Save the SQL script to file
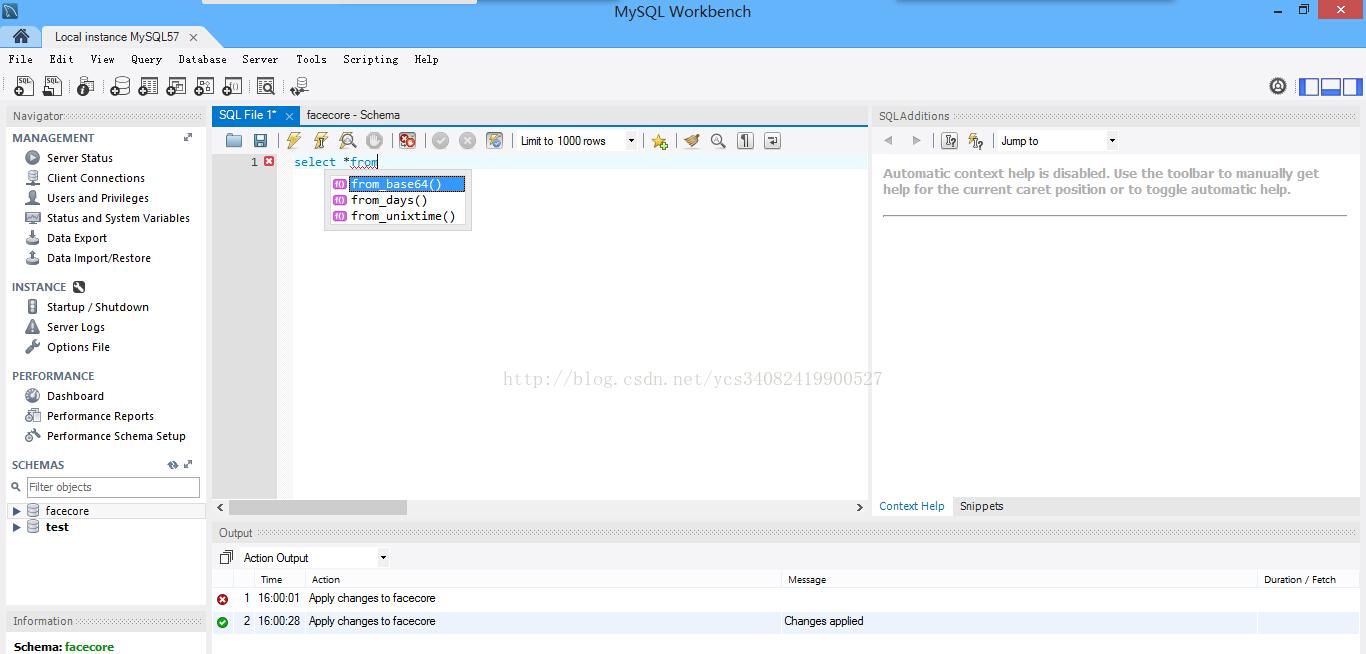The width and height of the screenshot is (1366, 654). tap(260, 141)
